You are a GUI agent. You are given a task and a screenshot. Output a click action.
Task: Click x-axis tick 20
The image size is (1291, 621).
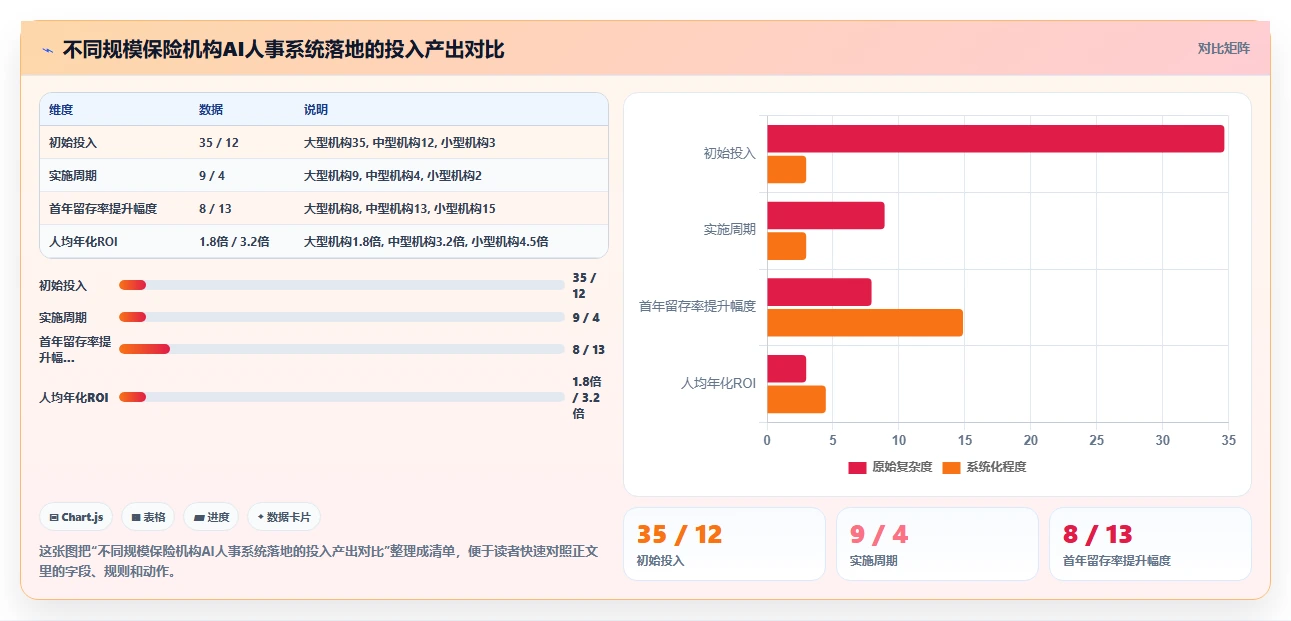(1031, 440)
